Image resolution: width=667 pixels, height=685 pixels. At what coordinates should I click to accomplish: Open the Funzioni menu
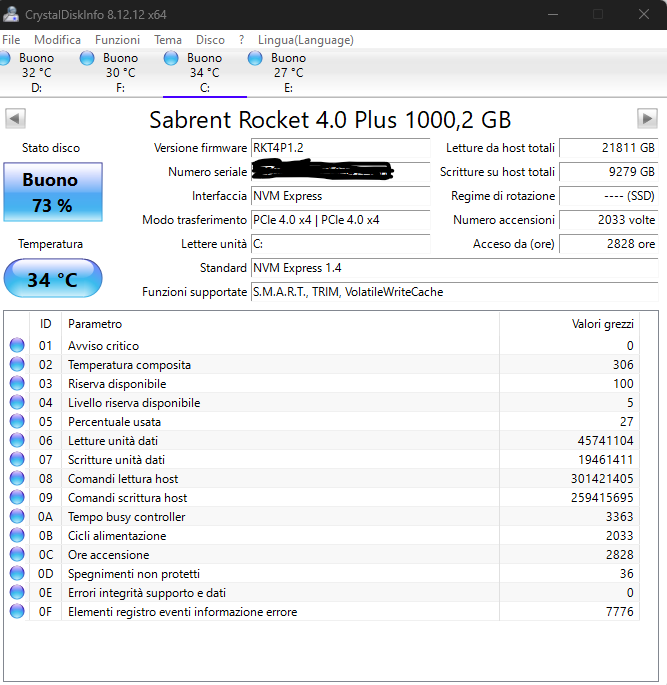[x=117, y=40]
